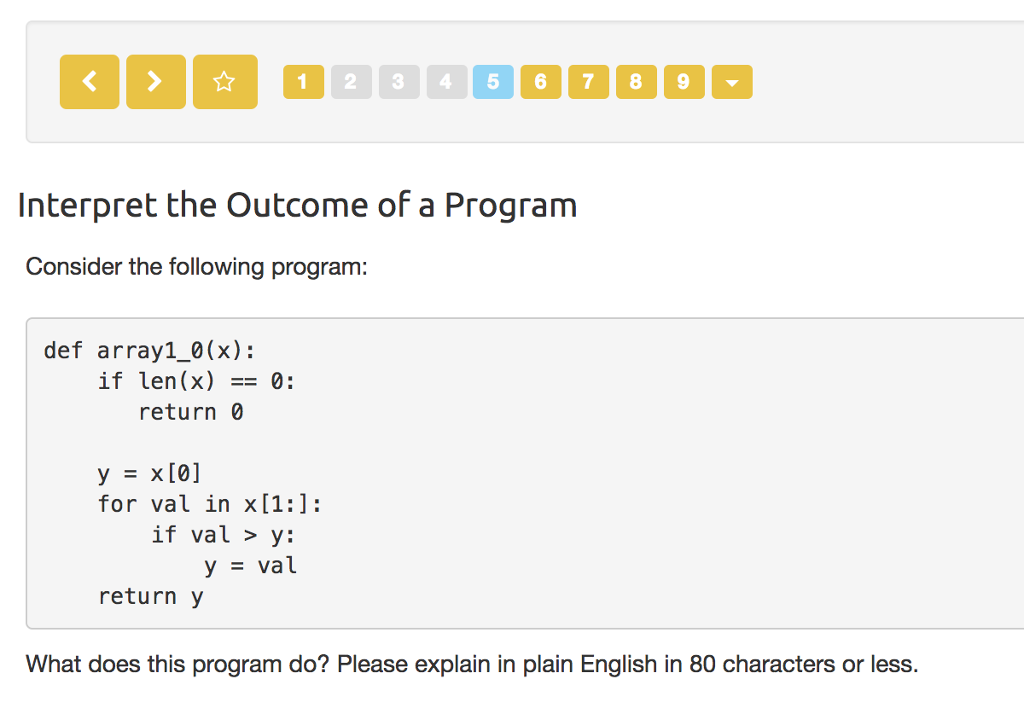The image size is (1024, 708).
Task: Select question 7 in the navigation bar
Action: (588, 82)
